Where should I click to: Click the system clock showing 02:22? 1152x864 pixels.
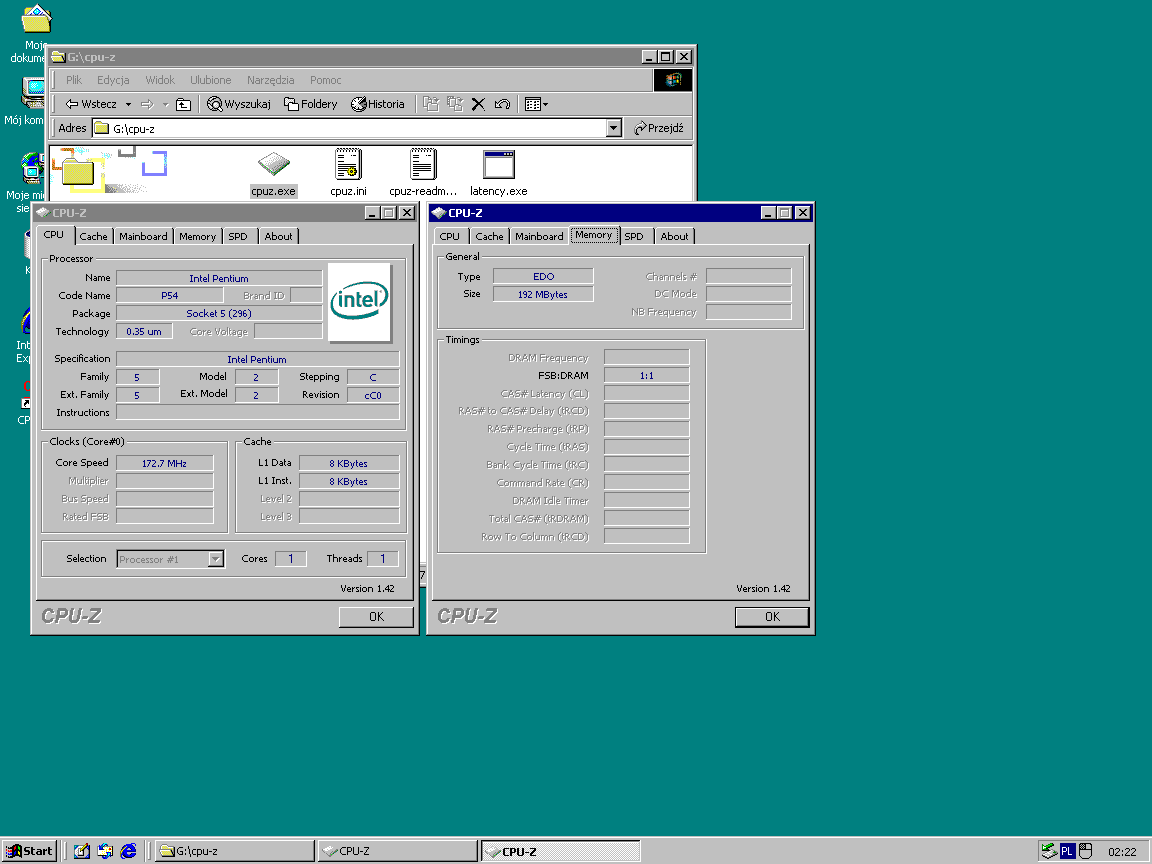pyautogui.click(x=1122, y=852)
